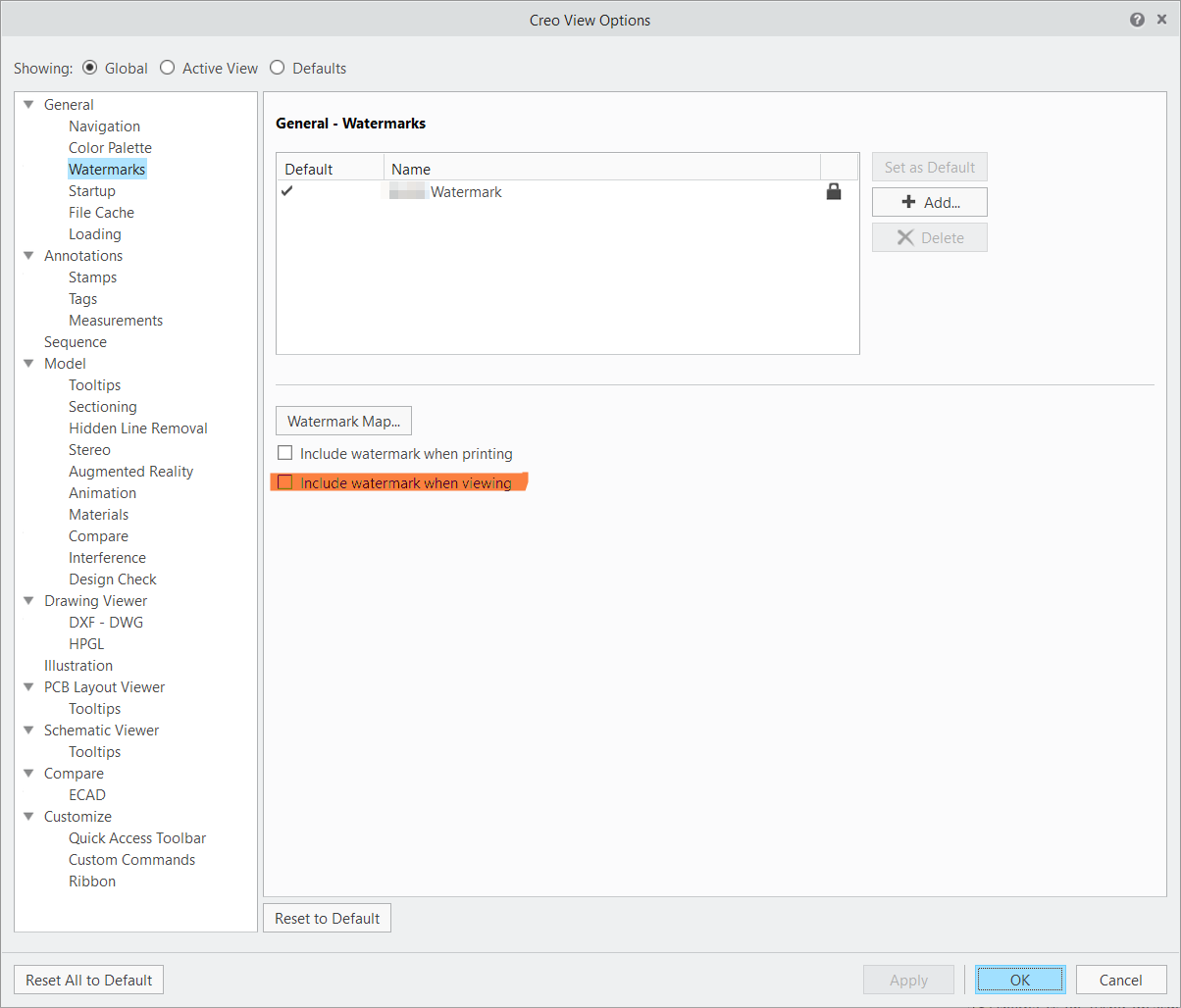Screen dimensions: 1181x1008
Task: Click the "Watermark Map..." button
Action: click(343, 420)
